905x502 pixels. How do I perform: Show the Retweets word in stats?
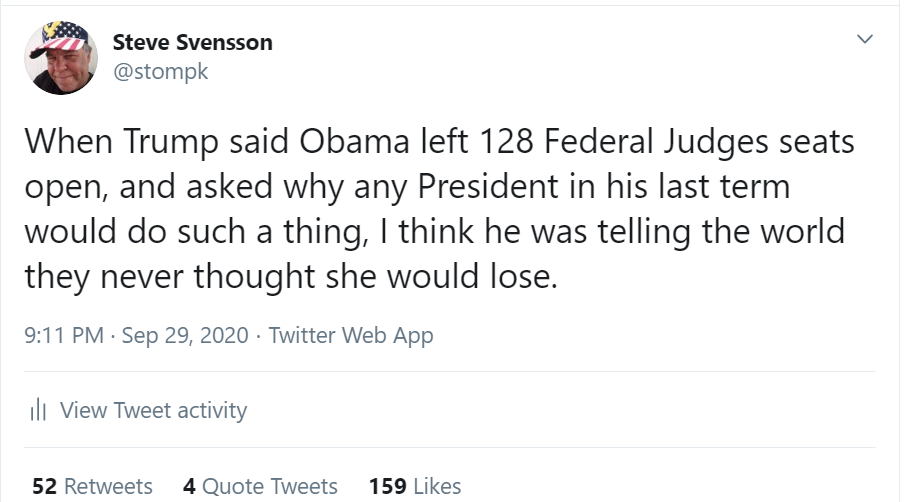108,486
